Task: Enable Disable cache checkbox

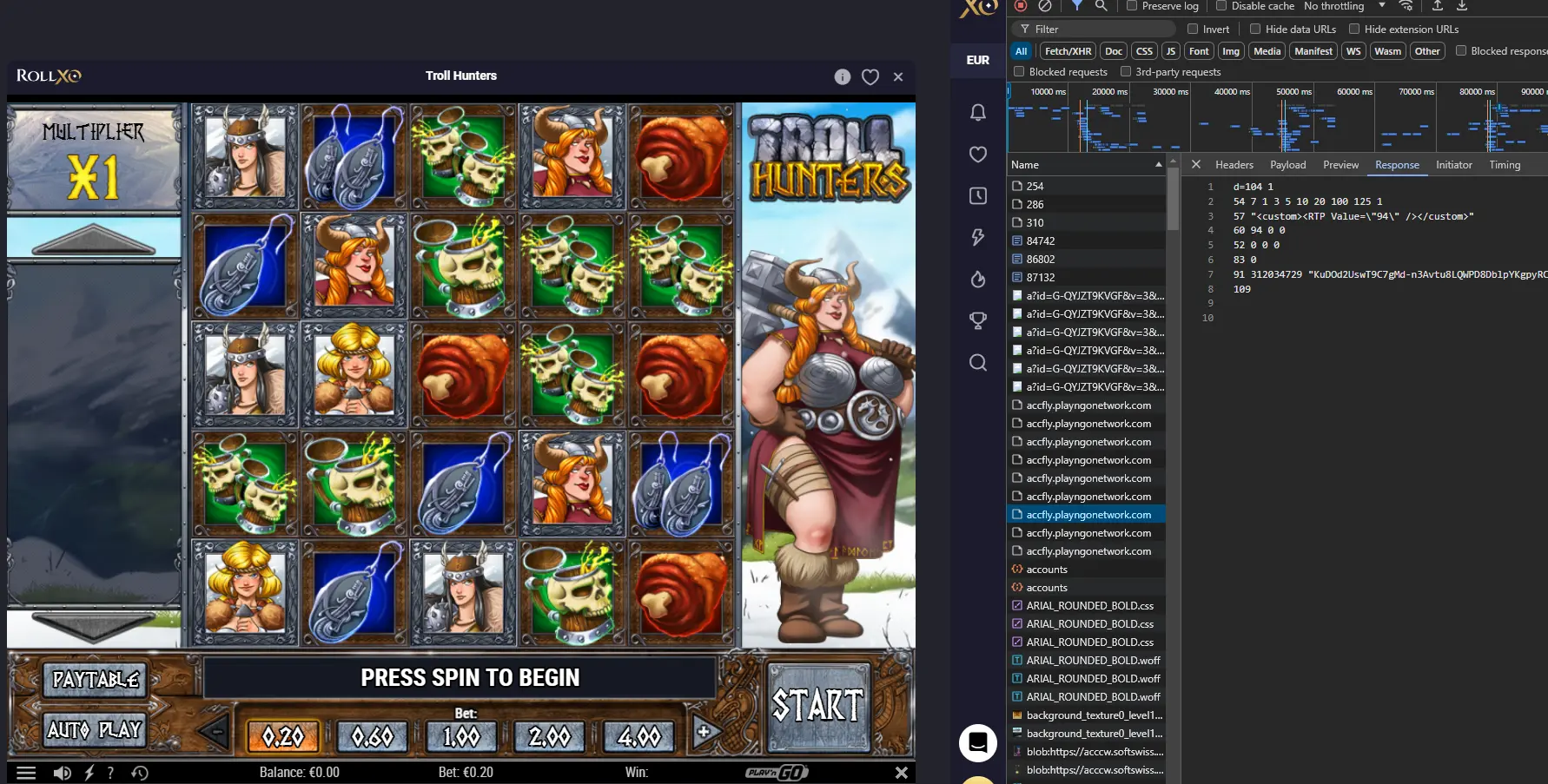Action: pyautogui.click(x=1221, y=5)
